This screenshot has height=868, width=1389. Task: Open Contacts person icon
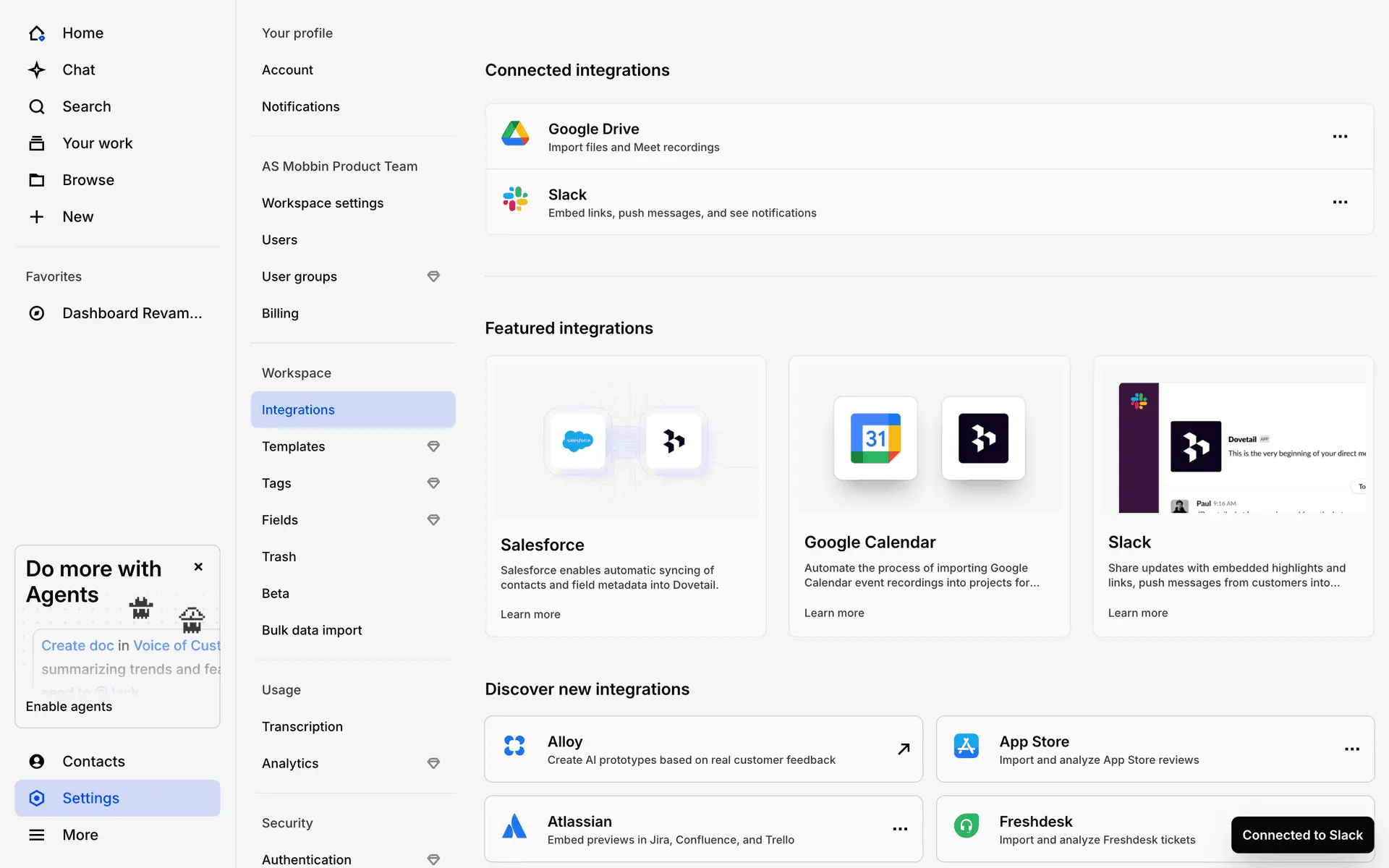click(x=37, y=761)
